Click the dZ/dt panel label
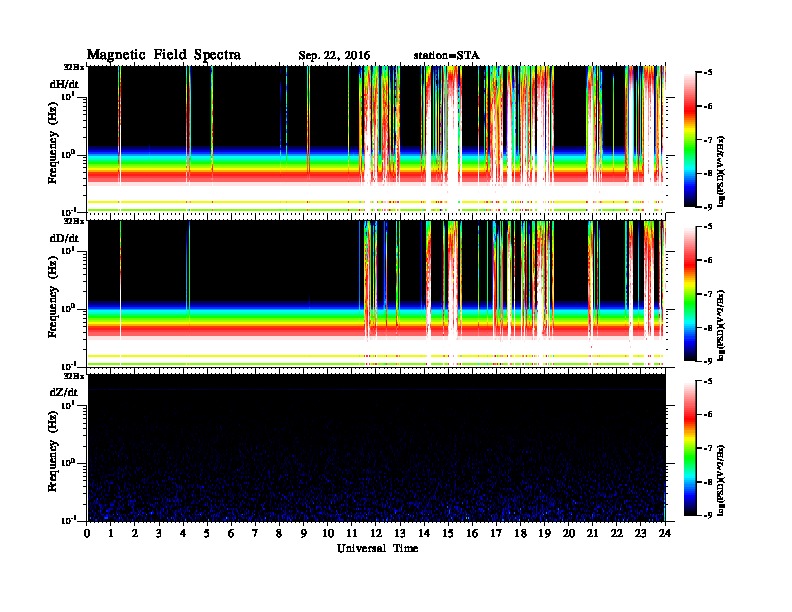The height and width of the screenshot is (612, 792). (x=64, y=392)
